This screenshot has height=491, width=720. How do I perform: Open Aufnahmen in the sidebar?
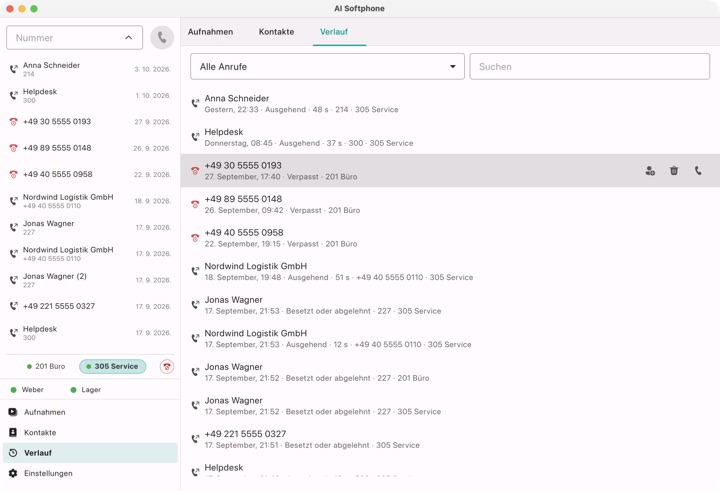(90, 412)
